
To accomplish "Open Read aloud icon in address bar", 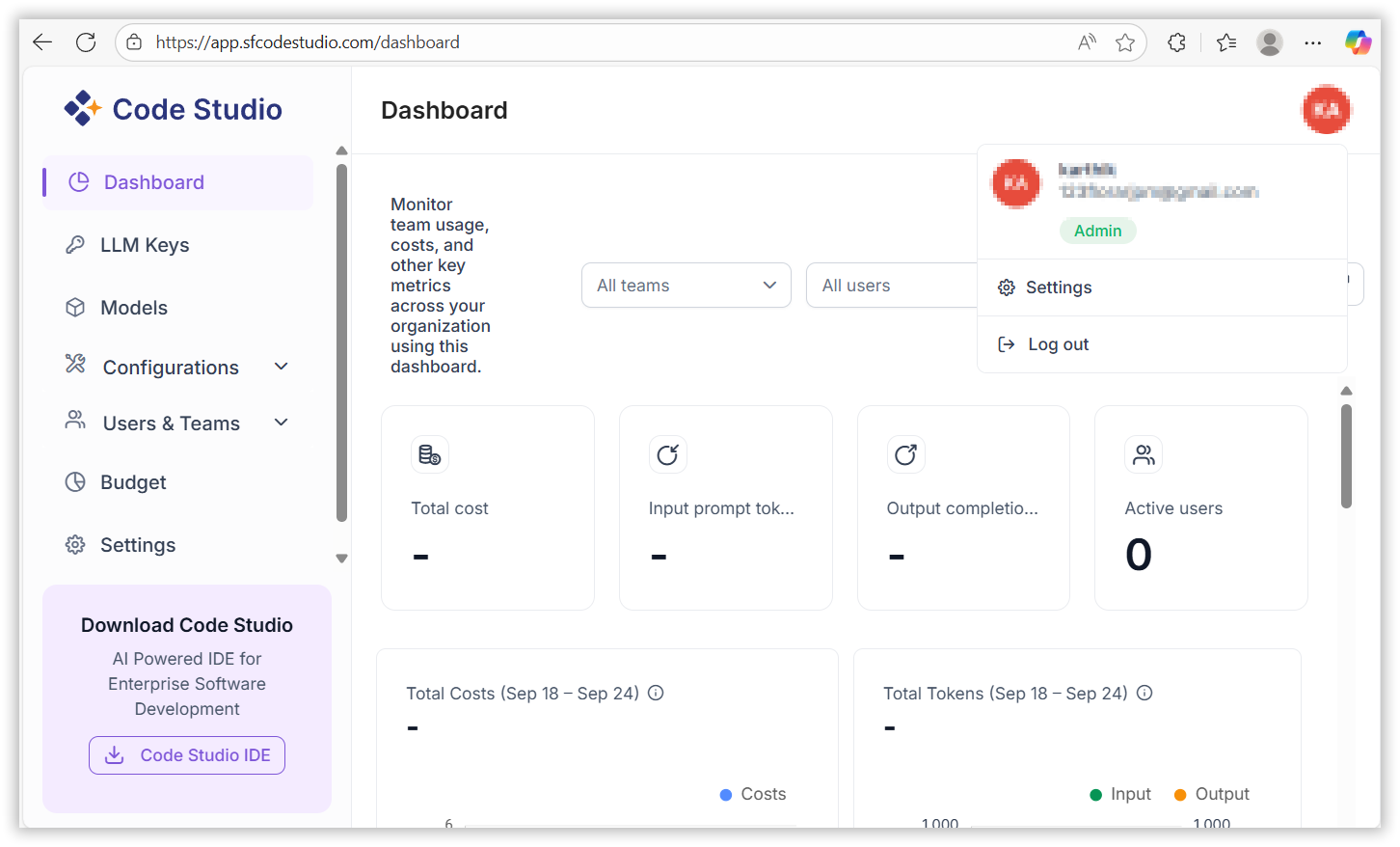I will click(1087, 42).
